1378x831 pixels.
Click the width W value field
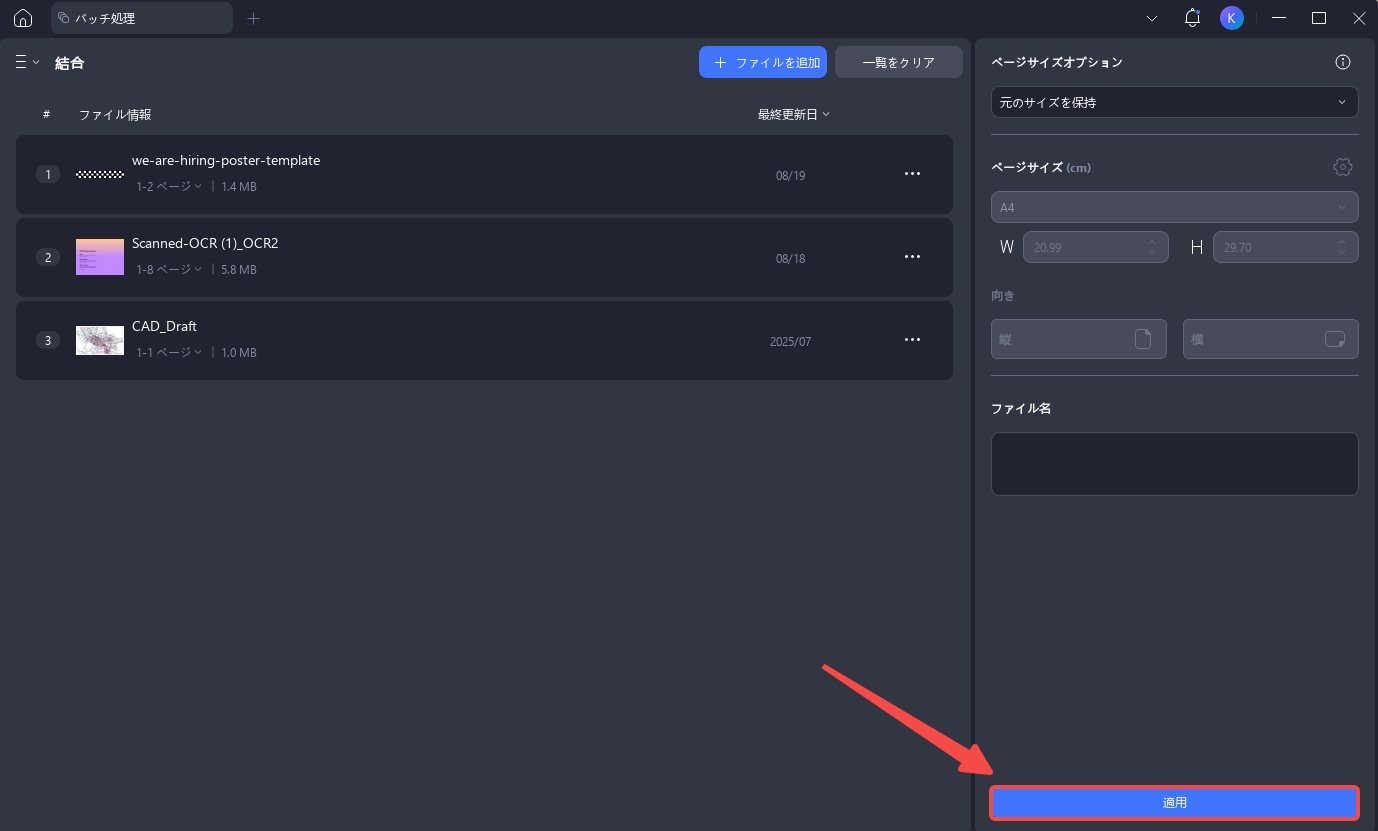pyautogui.click(x=1095, y=247)
